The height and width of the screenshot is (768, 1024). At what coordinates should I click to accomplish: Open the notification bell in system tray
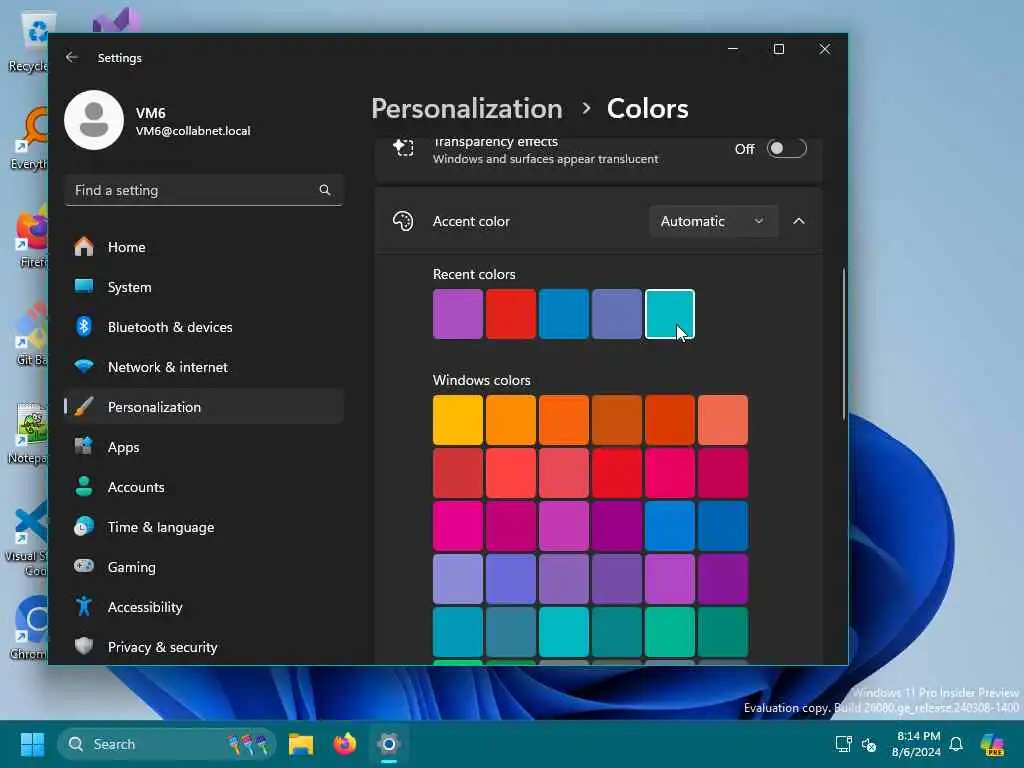[x=956, y=744]
